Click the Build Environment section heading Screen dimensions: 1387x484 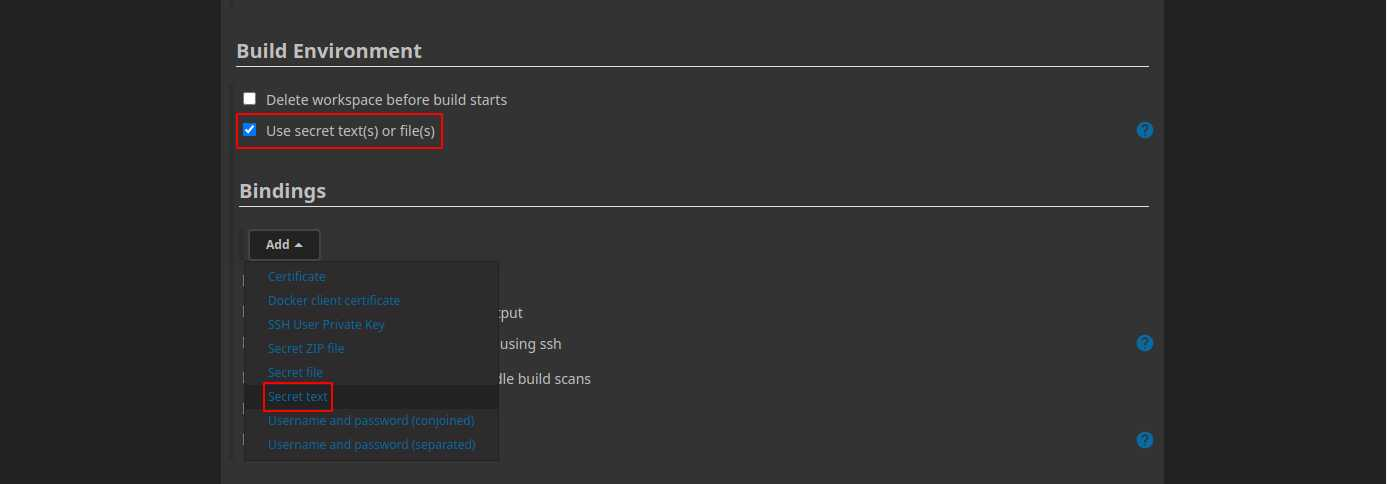pyautogui.click(x=329, y=51)
